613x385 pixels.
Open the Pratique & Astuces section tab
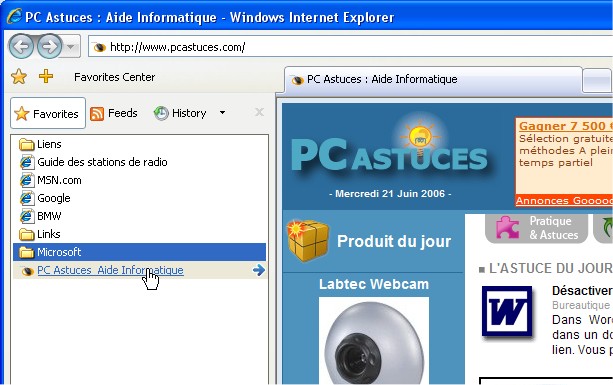coord(536,228)
